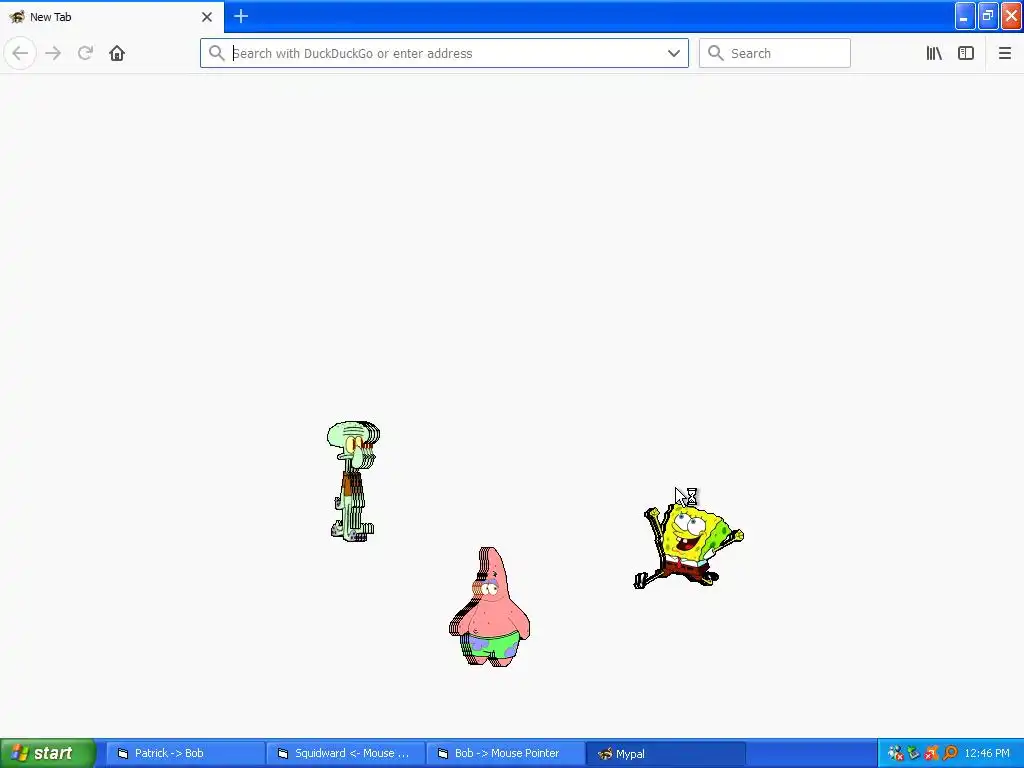Switch to Bob -> Mouse Pointer window
The width and height of the screenshot is (1024, 768).
505,753
